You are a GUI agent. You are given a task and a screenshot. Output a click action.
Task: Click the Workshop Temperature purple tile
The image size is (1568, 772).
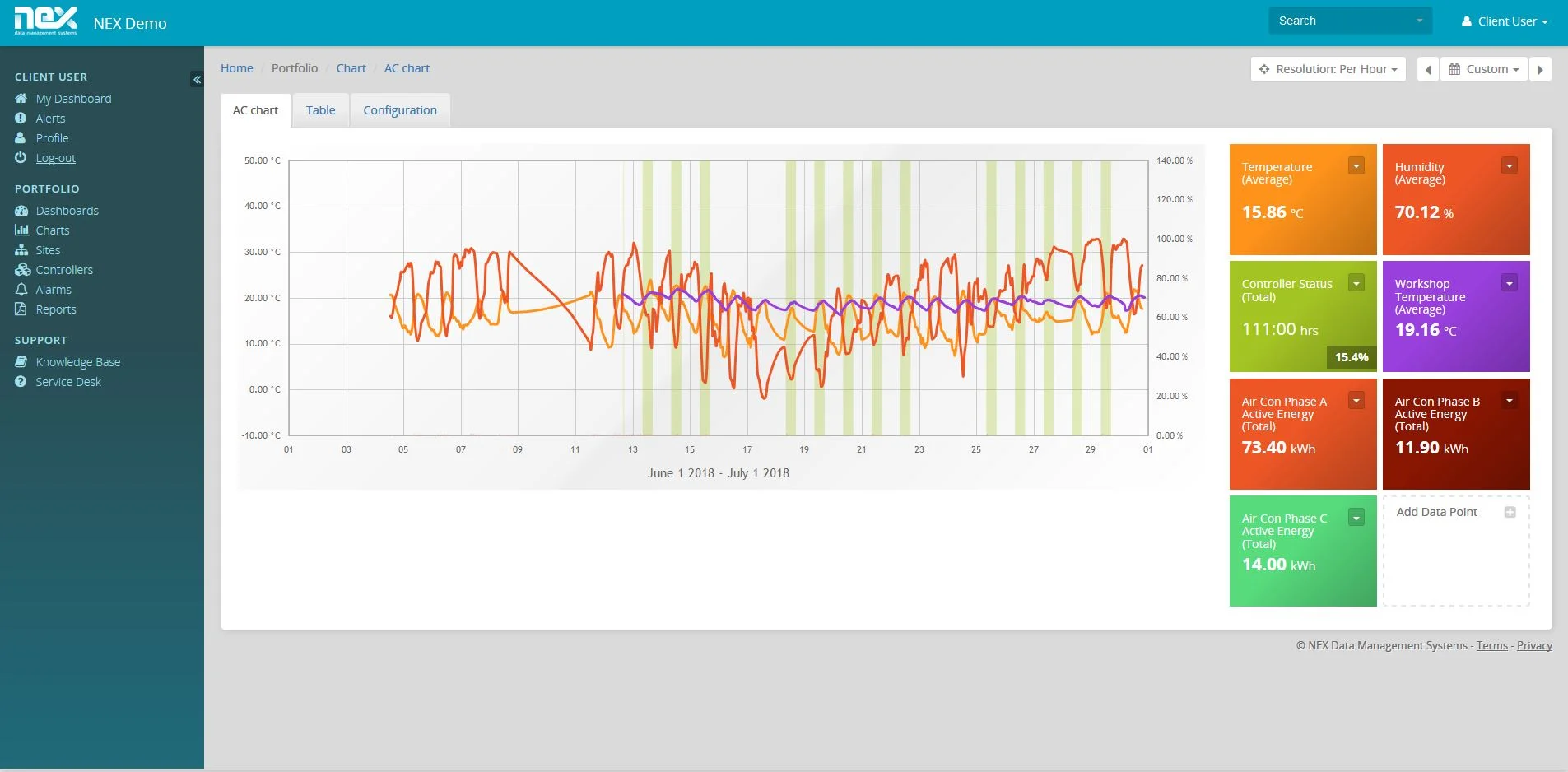(x=1456, y=317)
